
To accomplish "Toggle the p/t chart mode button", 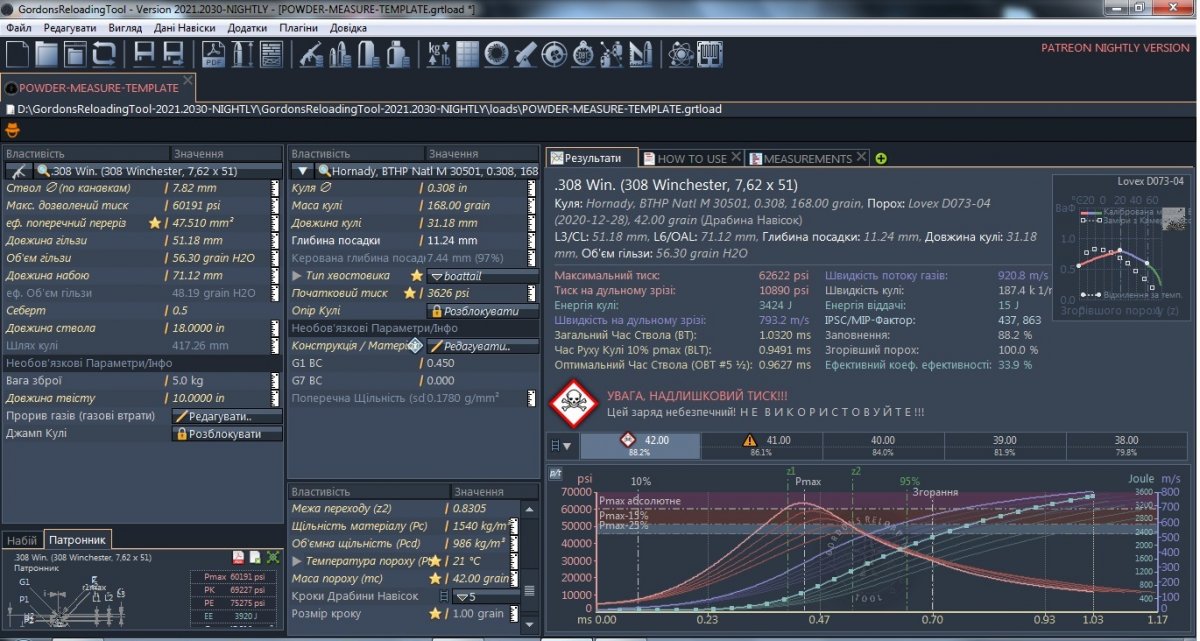I will (556, 472).
